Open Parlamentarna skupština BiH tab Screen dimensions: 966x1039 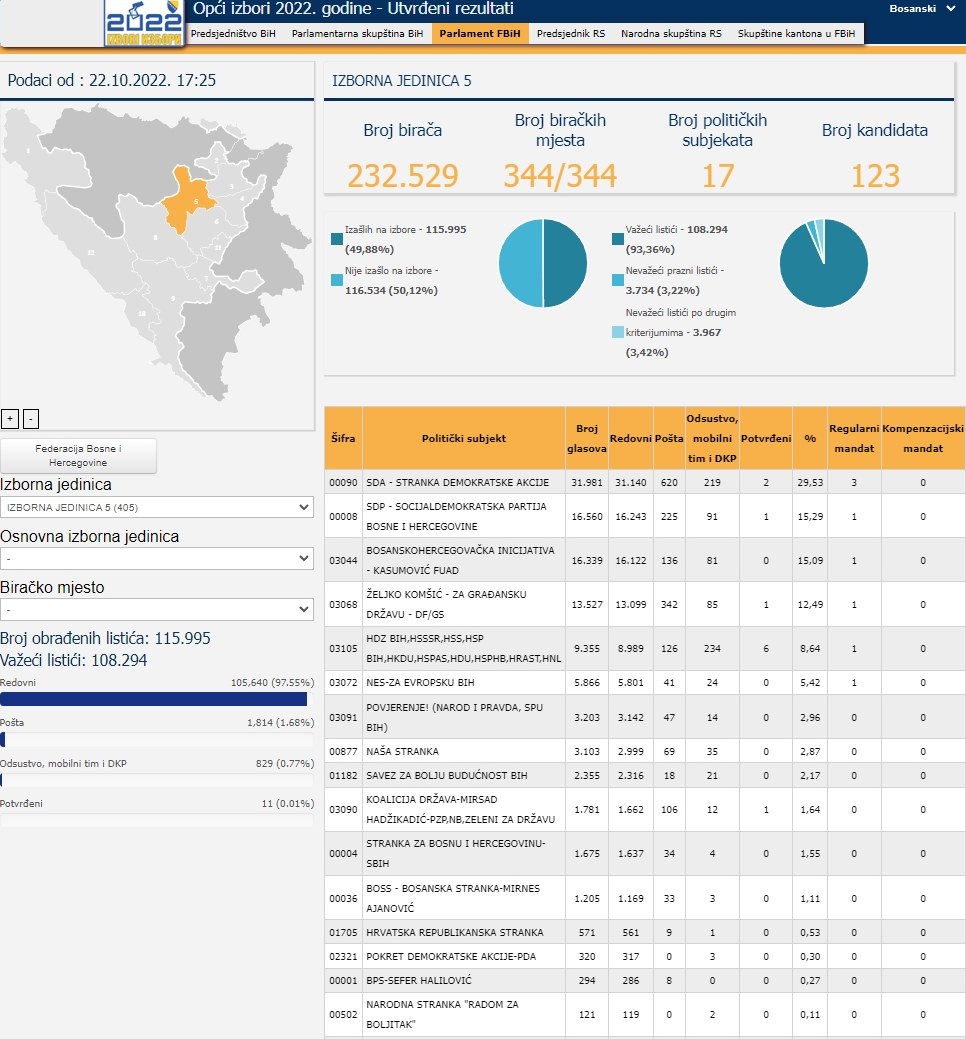(x=357, y=33)
